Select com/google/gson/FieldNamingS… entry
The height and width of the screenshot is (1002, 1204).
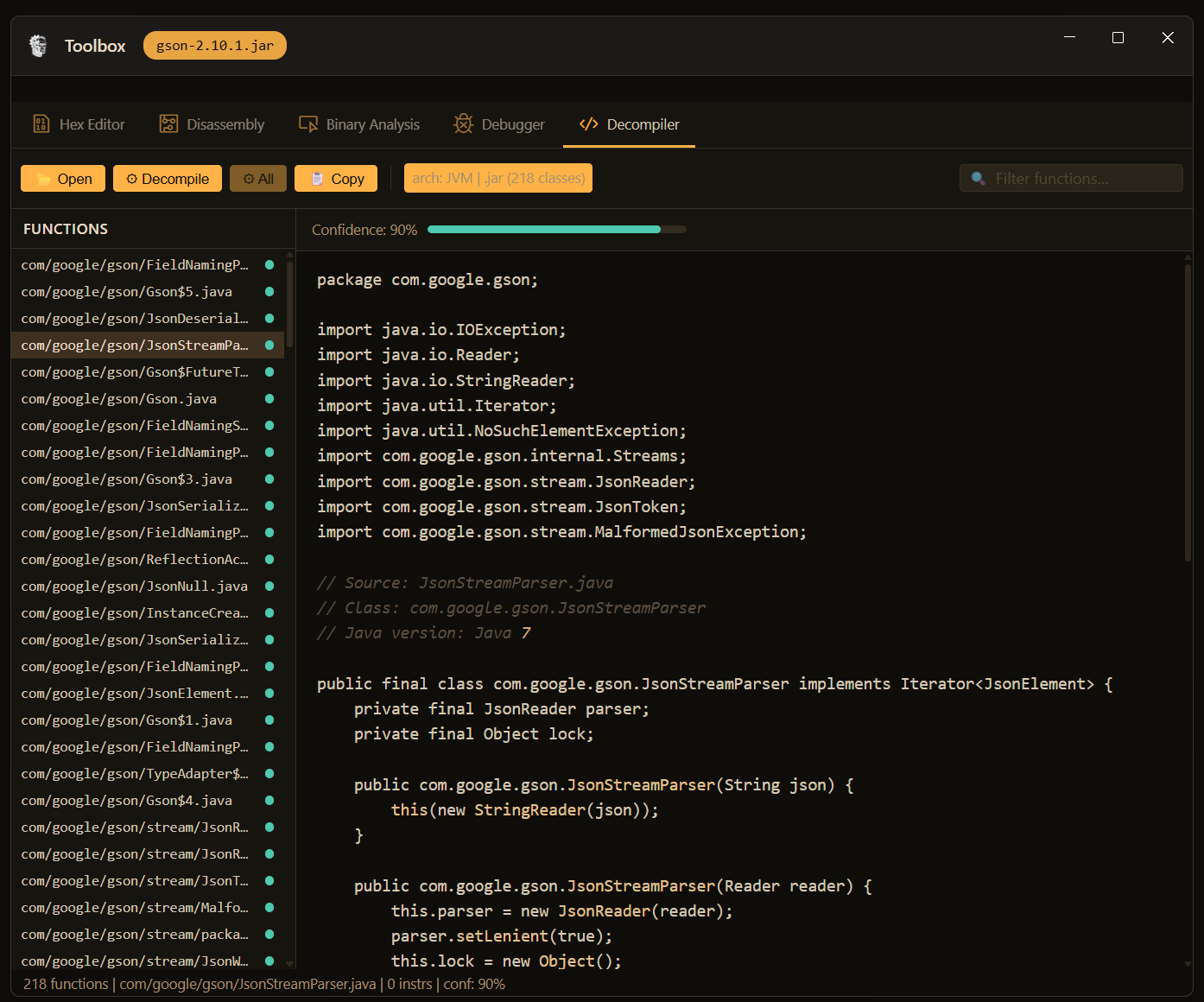tap(148, 426)
